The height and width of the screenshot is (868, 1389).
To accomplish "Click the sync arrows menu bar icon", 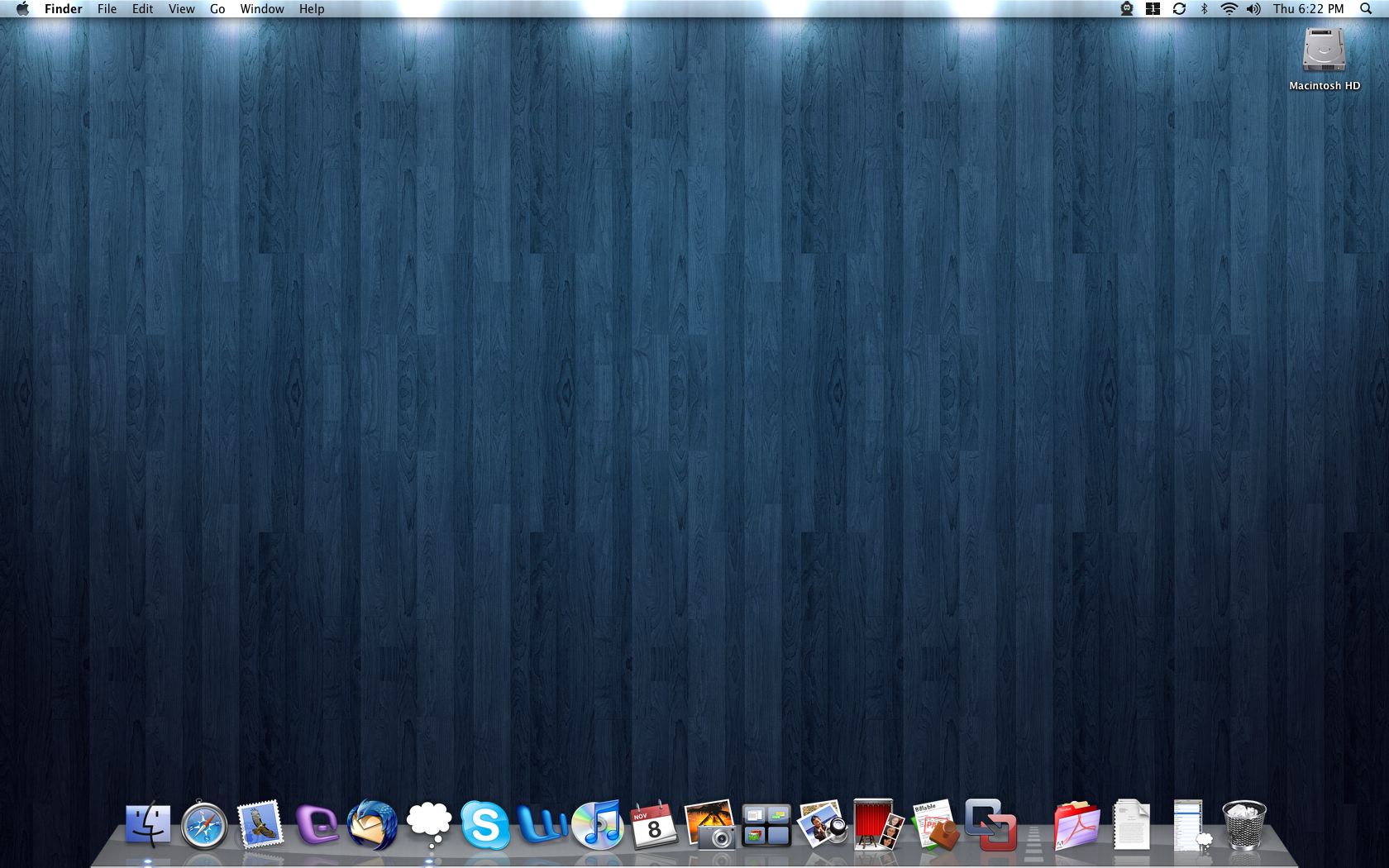I will [x=1179, y=9].
